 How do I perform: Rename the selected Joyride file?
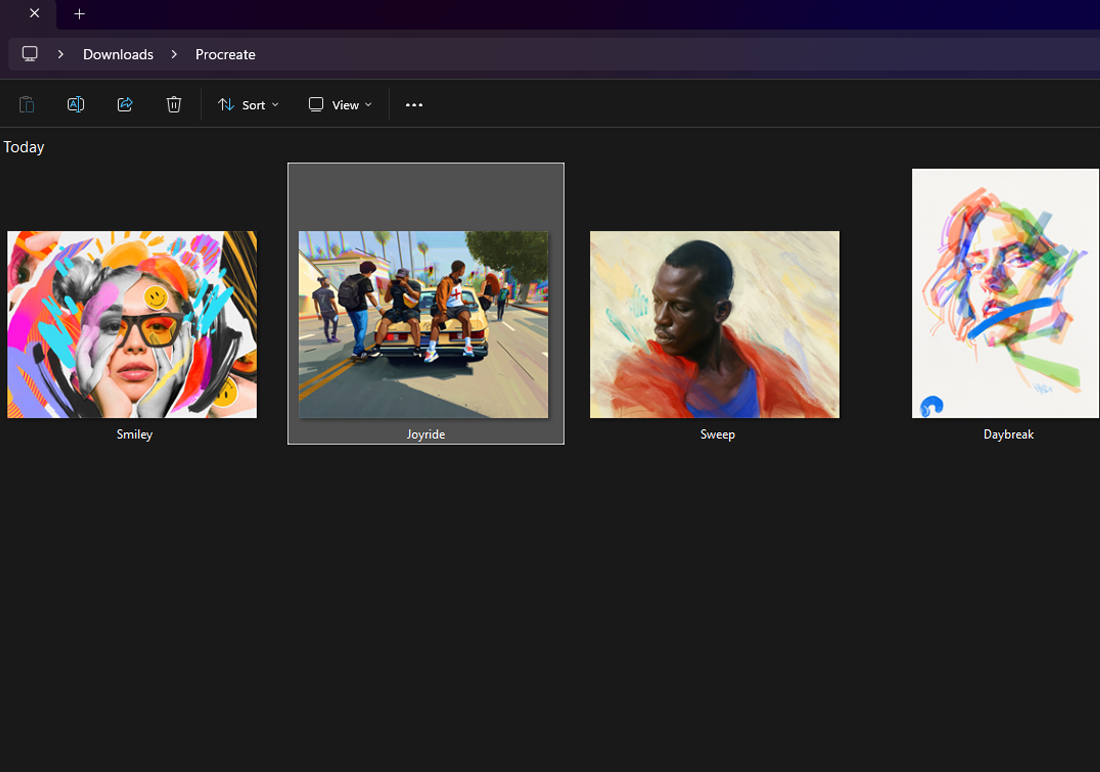[x=75, y=104]
